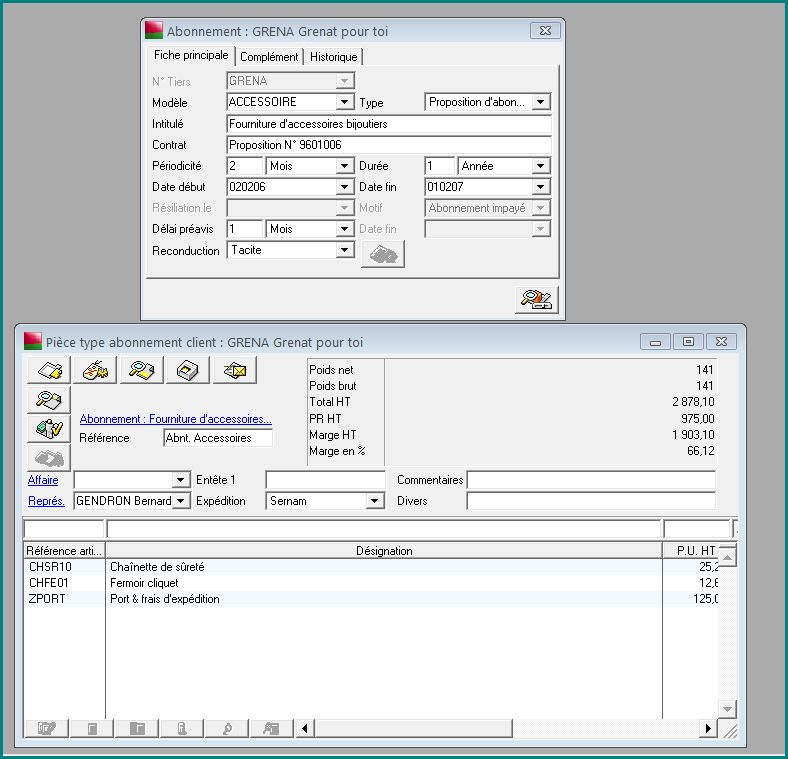The width and height of the screenshot is (788, 759).
Task: Click the third bottom toolbar icon with column page
Action: [x=137, y=728]
